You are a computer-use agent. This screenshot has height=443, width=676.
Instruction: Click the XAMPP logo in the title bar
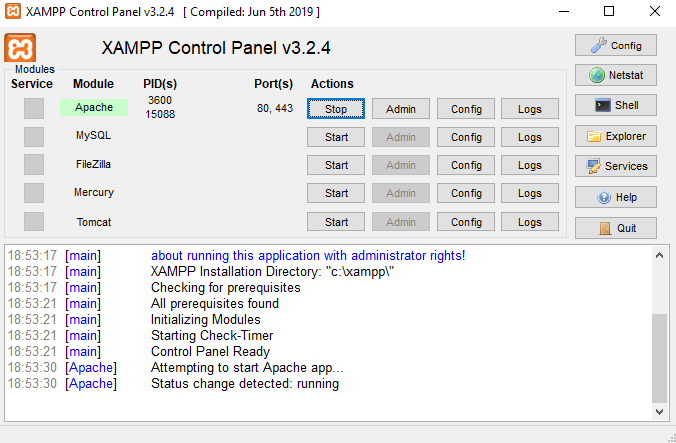click(13, 11)
